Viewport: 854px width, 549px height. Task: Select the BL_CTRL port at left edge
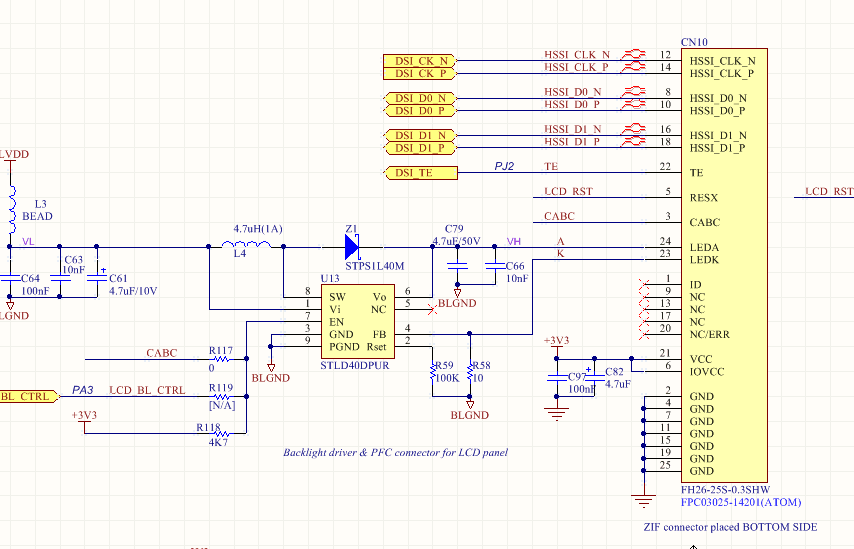click(26, 396)
